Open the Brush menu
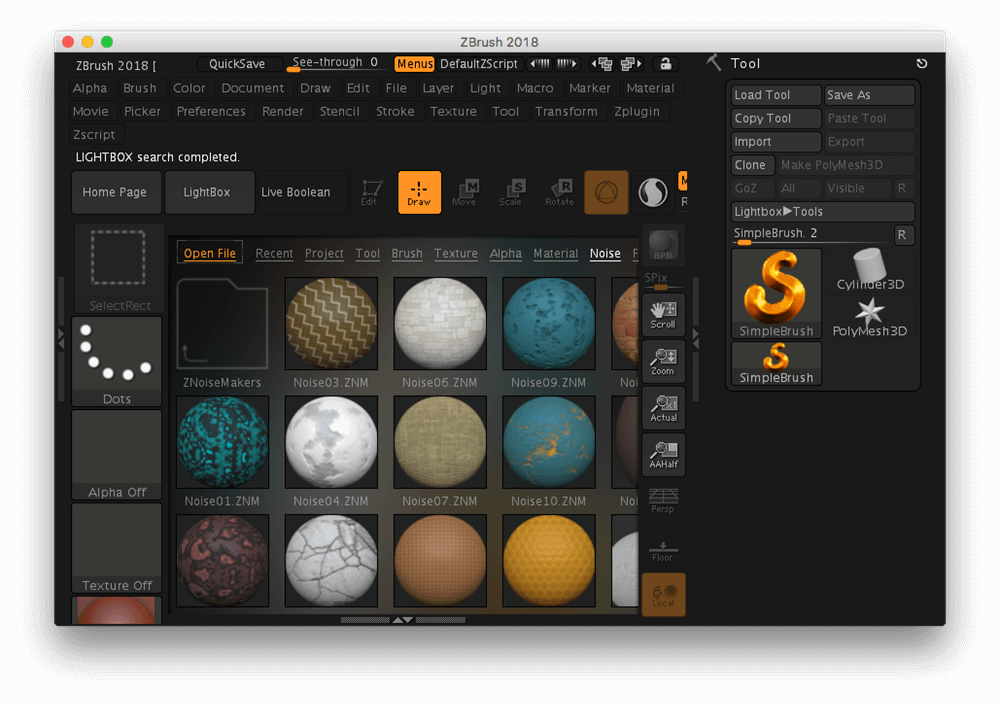The image size is (1000, 703). click(140, 88)
